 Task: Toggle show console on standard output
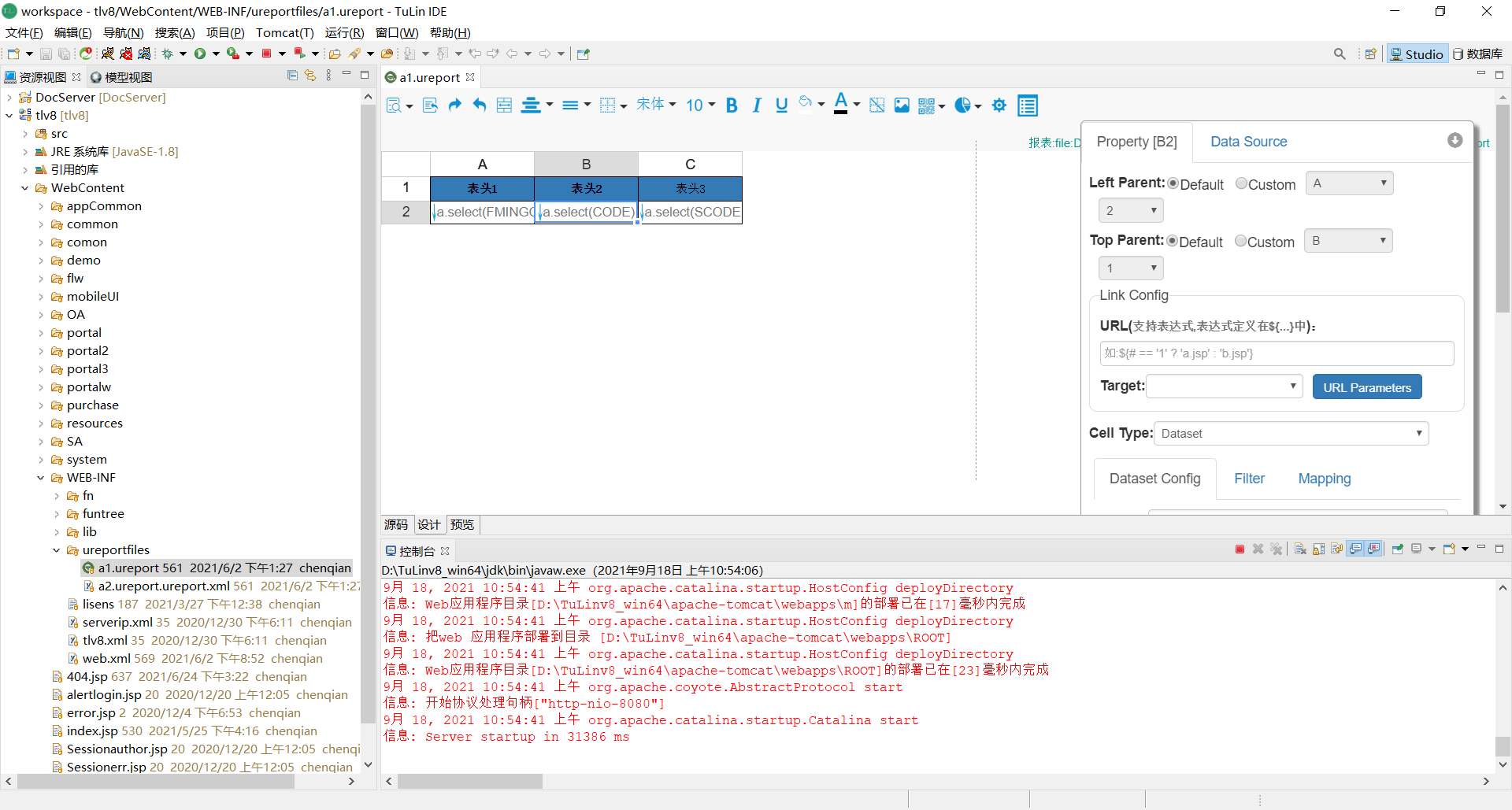[x=1355, y=549]
